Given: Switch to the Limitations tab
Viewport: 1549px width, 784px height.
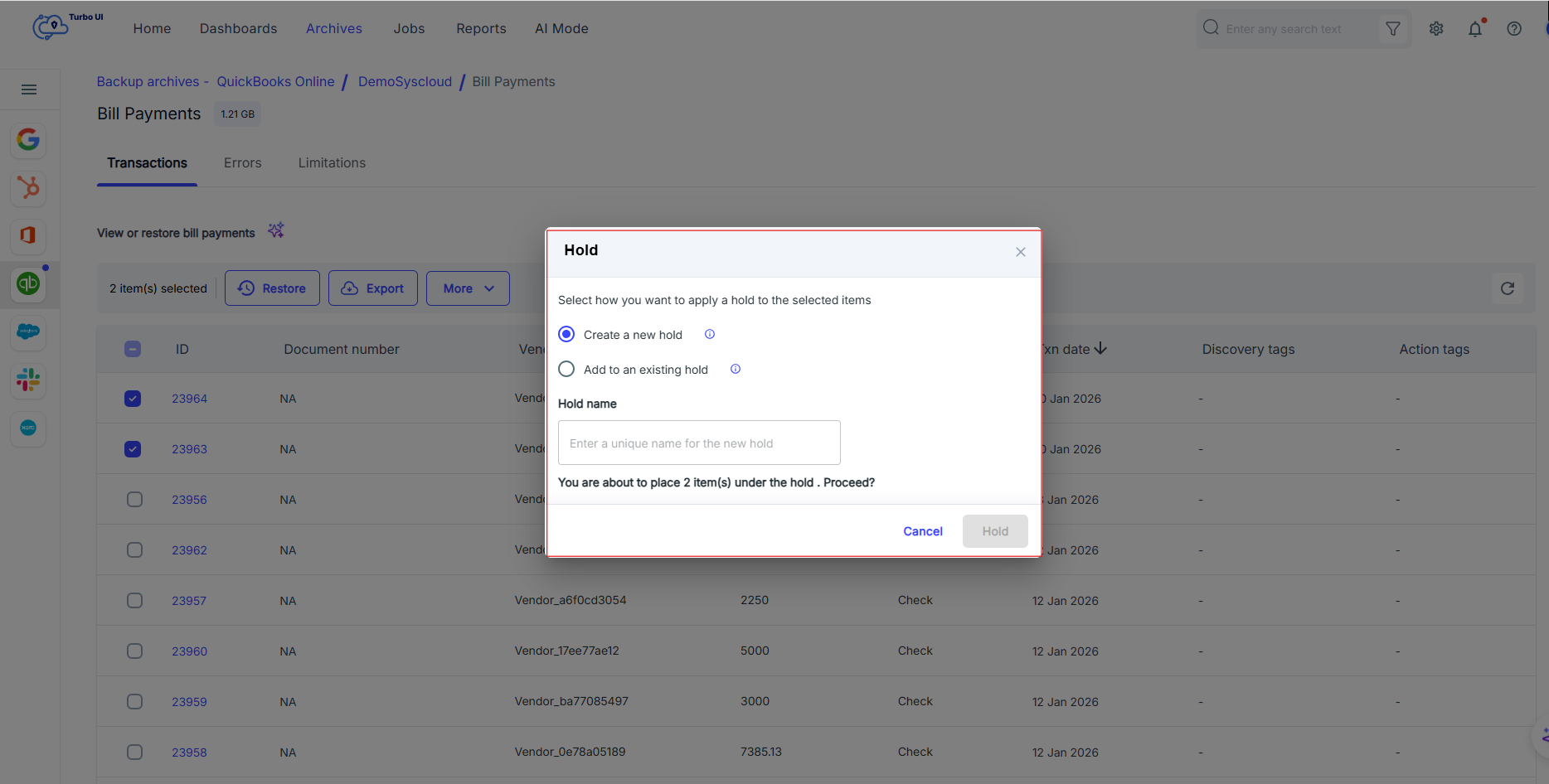Looking at the screenshot, I should (332, 163).
